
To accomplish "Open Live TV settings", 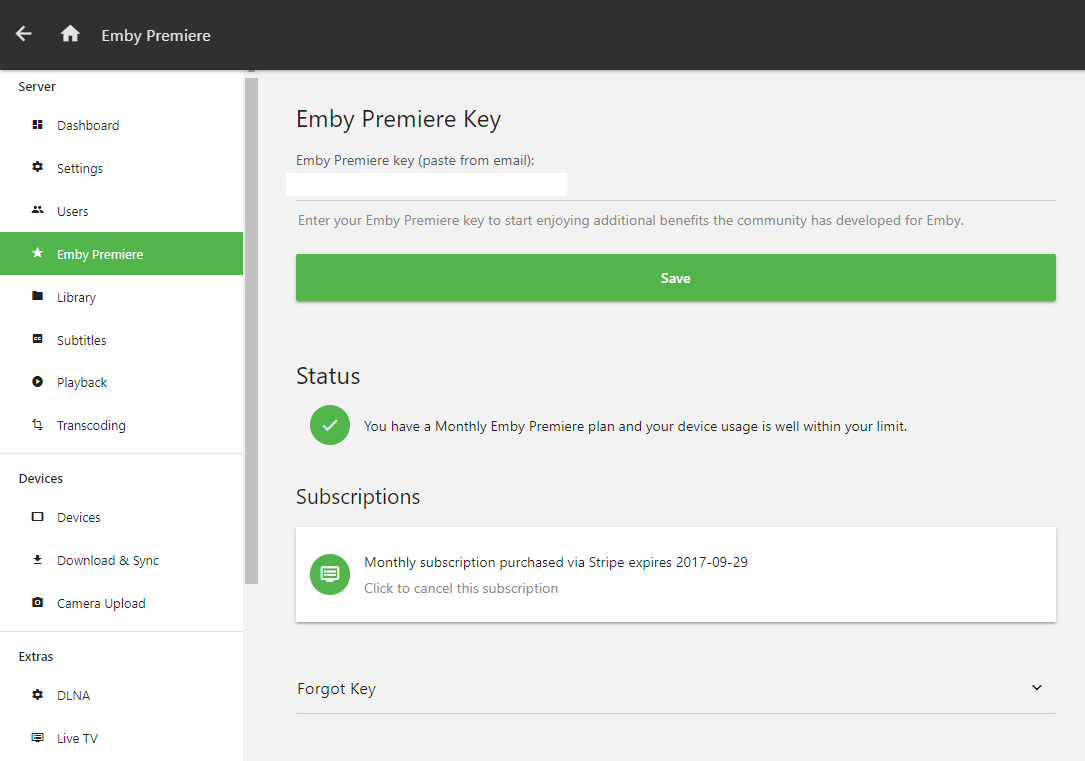I will point(122,738).
